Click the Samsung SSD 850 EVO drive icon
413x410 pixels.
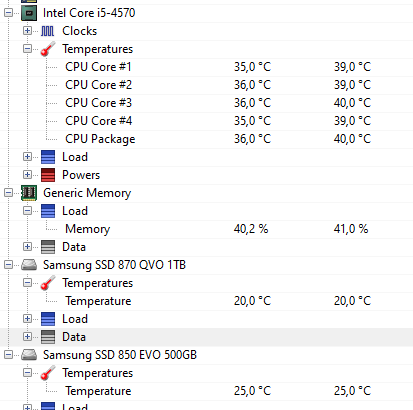(x=29, y=355)
